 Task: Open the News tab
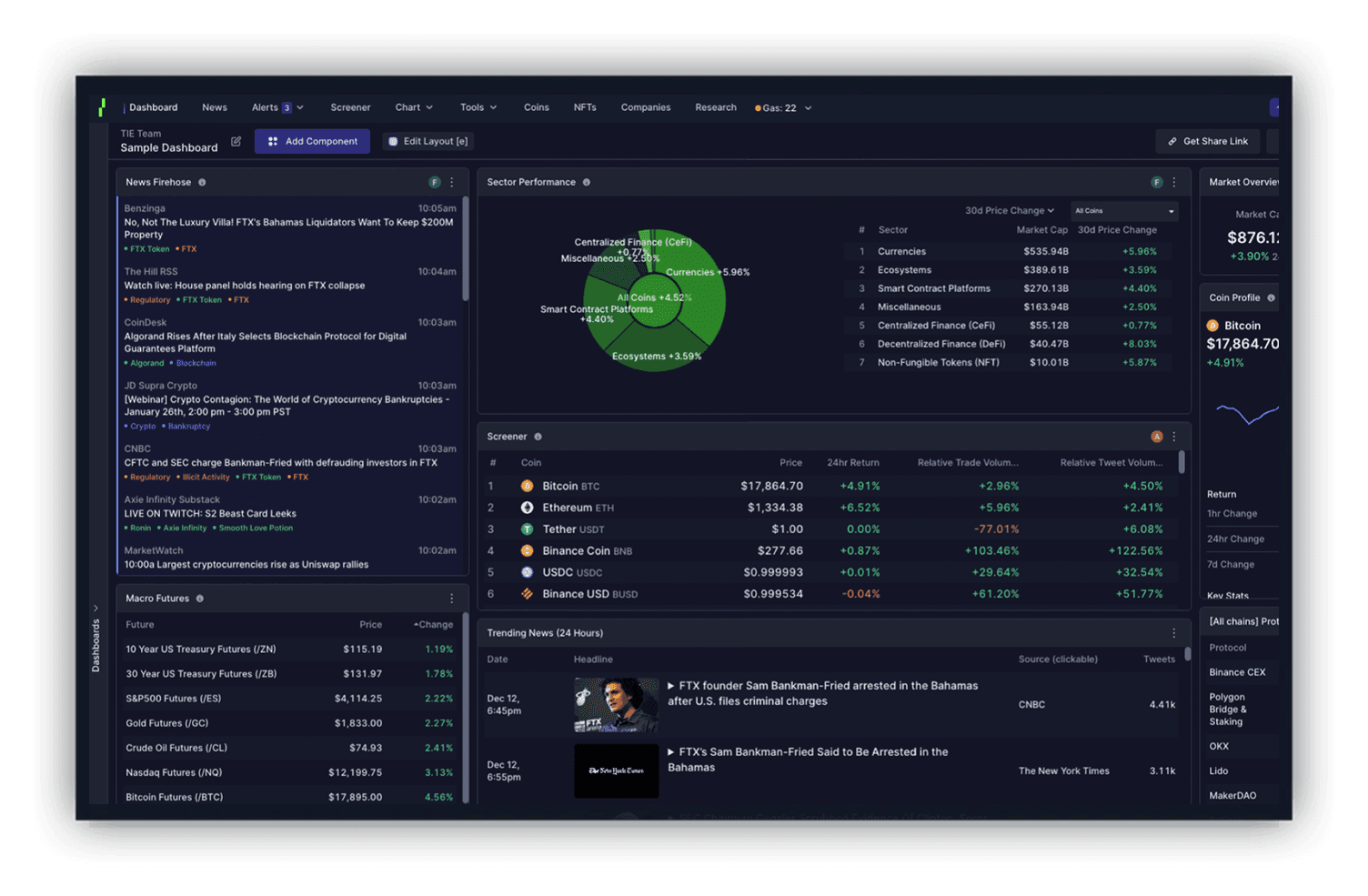[215, 107]
